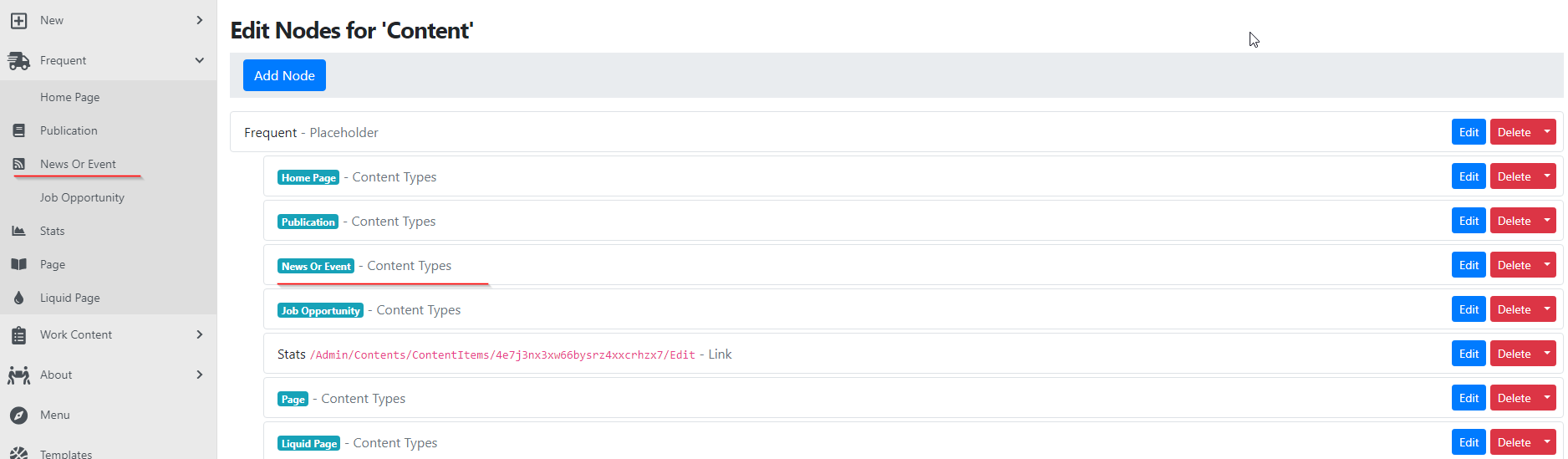Collapse the Frequent menu chevron

pyautogui.click(x=199, y=60)
